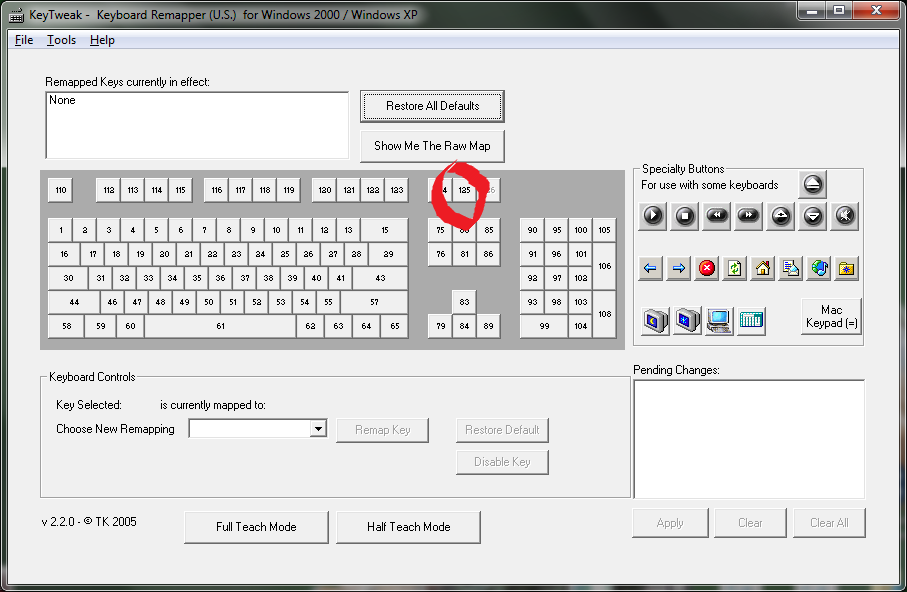Click the browser Refresh specialty button
Viewport: 907px width, 592px height.
pos(735,268)
